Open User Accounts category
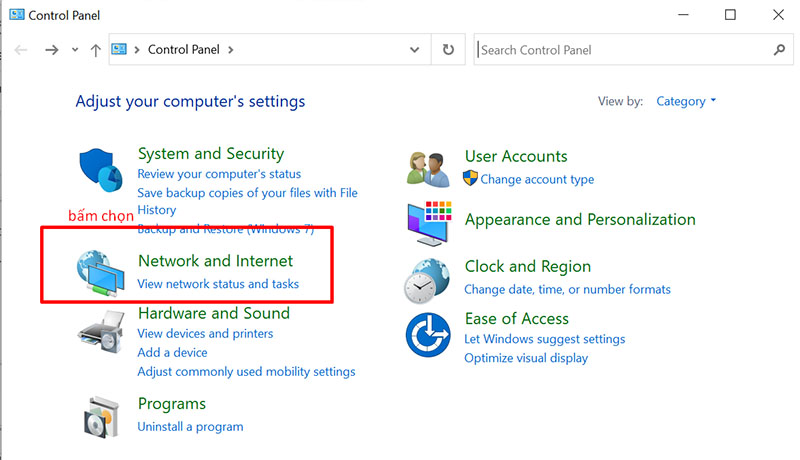 (516, 156)
